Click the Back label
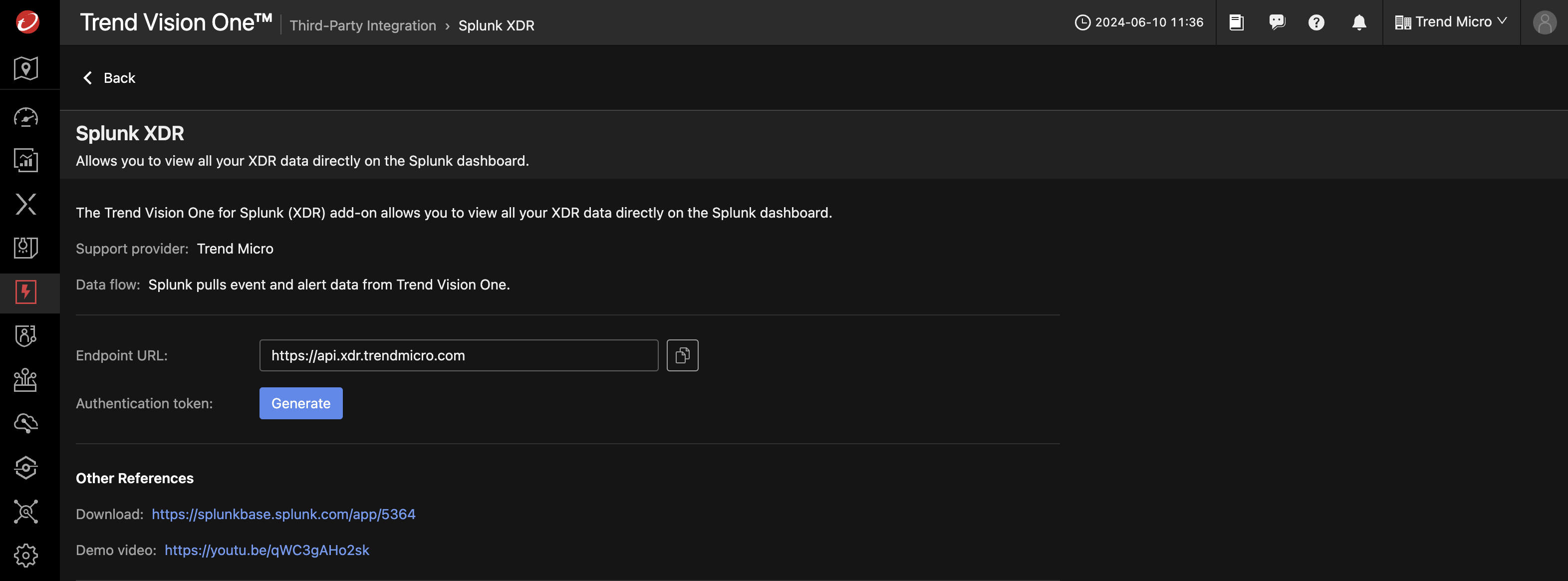The height and width of the screenshot is (581, 1568). coord(119,78)
